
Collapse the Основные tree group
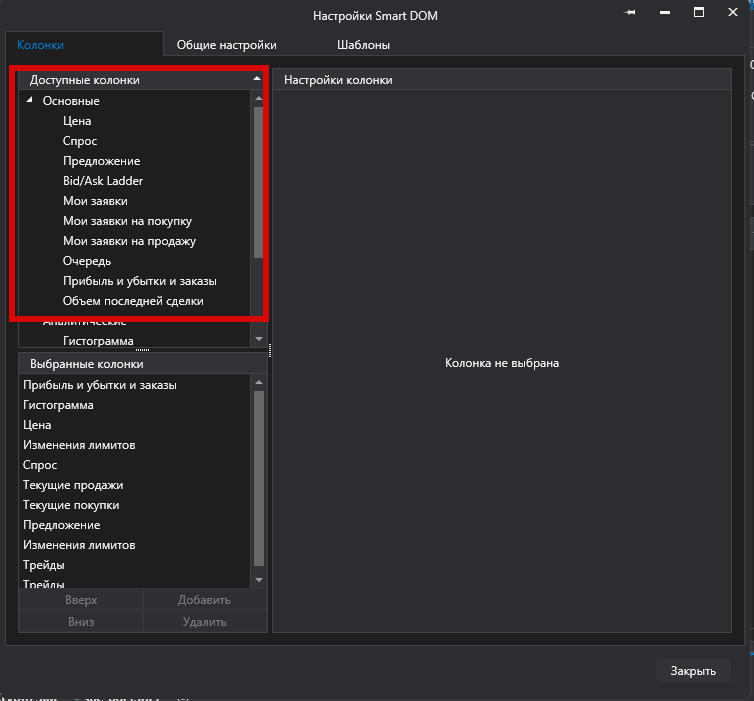click(30, 100)
